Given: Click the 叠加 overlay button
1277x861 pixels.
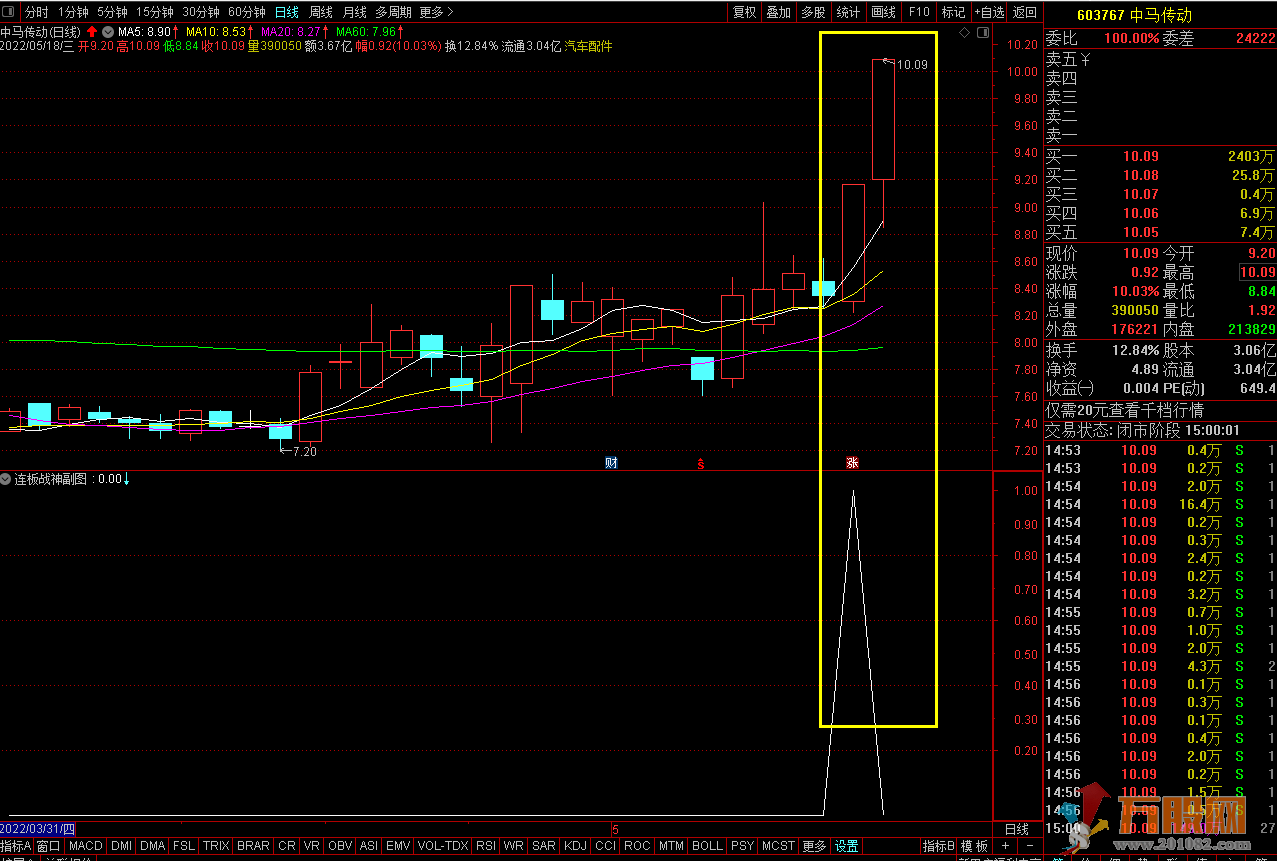Looking at the screenshot, I should (778, 12).
